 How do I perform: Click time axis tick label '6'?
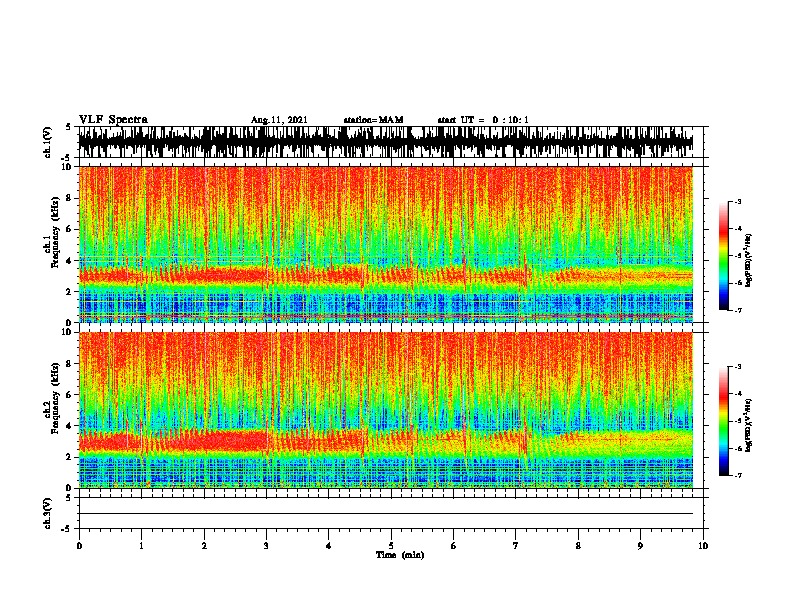454,546
